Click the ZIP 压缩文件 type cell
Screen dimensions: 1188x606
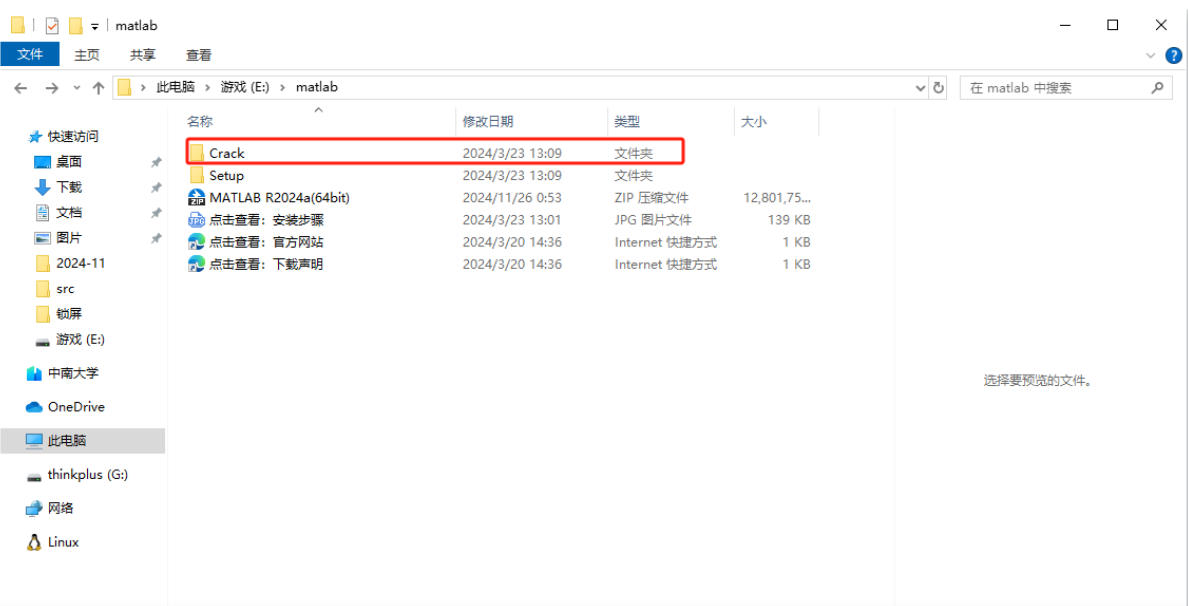[x=651, y=198]
